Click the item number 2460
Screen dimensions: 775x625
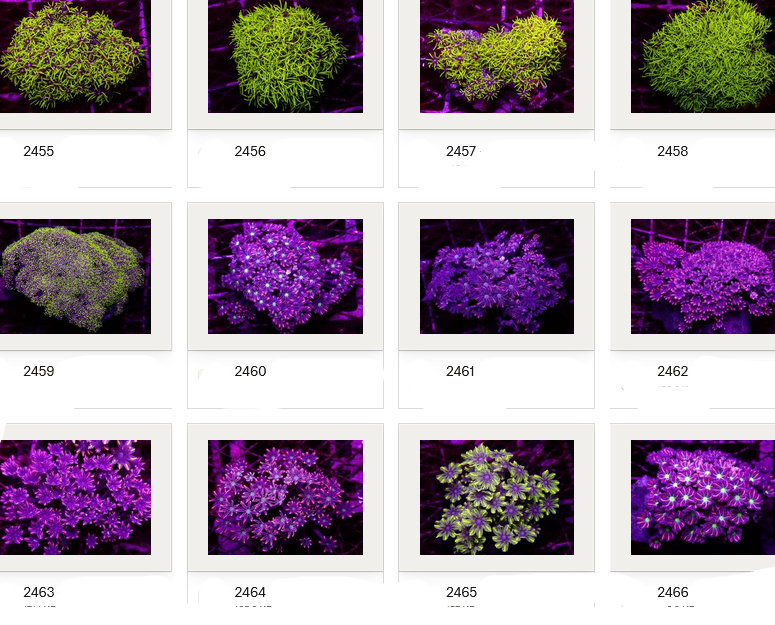pos(250,371)
